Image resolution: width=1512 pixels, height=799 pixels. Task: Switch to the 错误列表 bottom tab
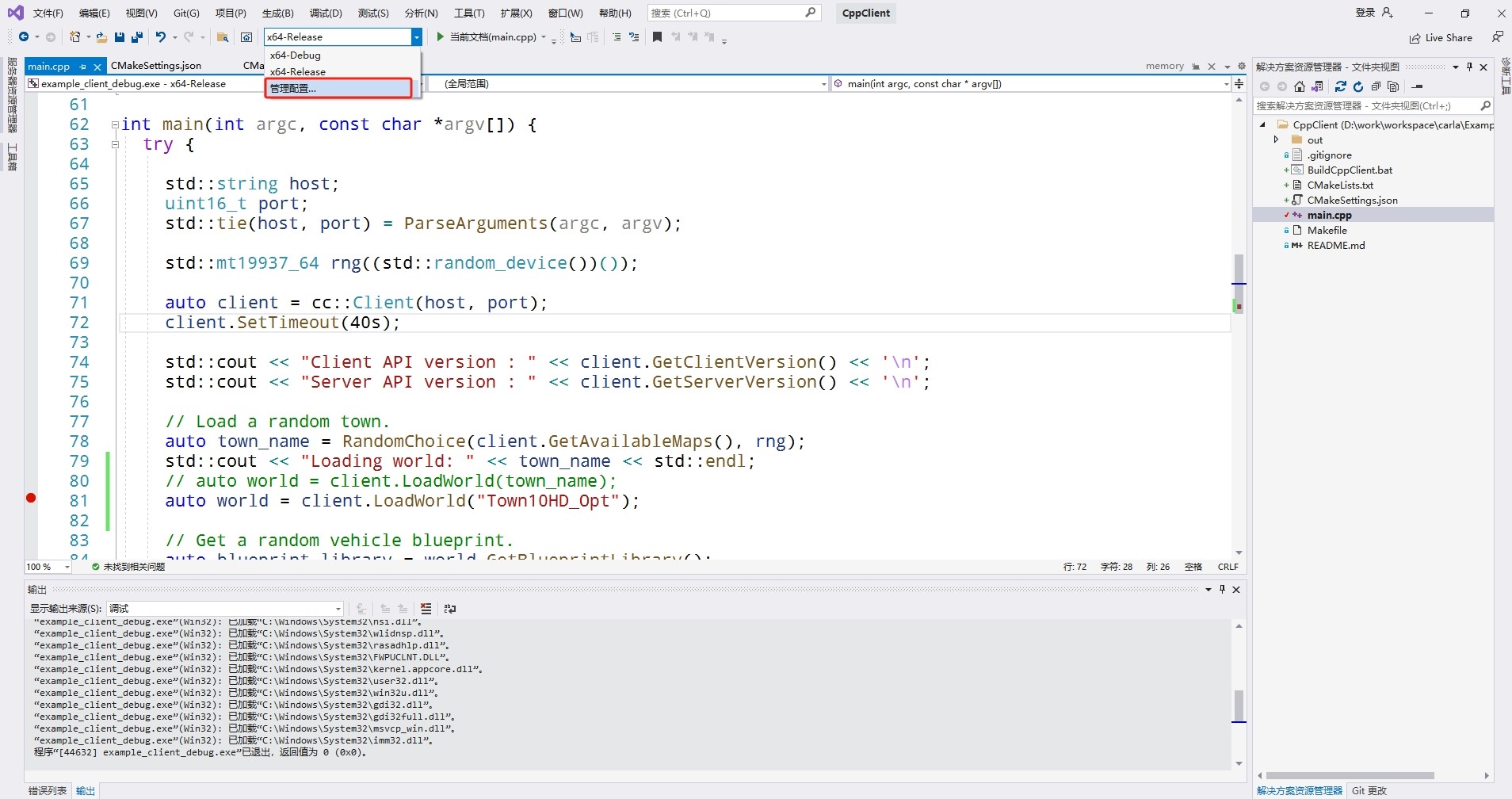48,790
